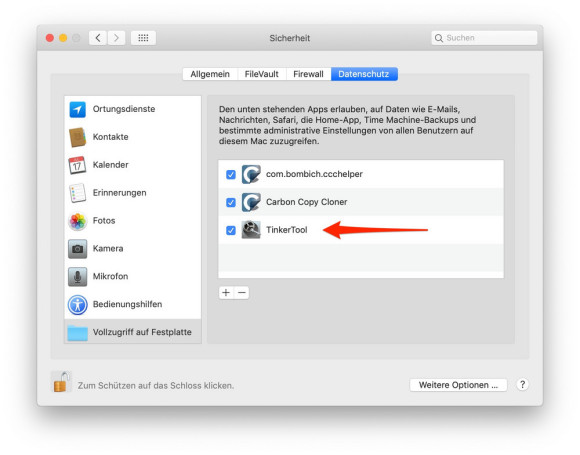Add an app with plus button
Screen dimensions: 580x455
tap(226, 293)
